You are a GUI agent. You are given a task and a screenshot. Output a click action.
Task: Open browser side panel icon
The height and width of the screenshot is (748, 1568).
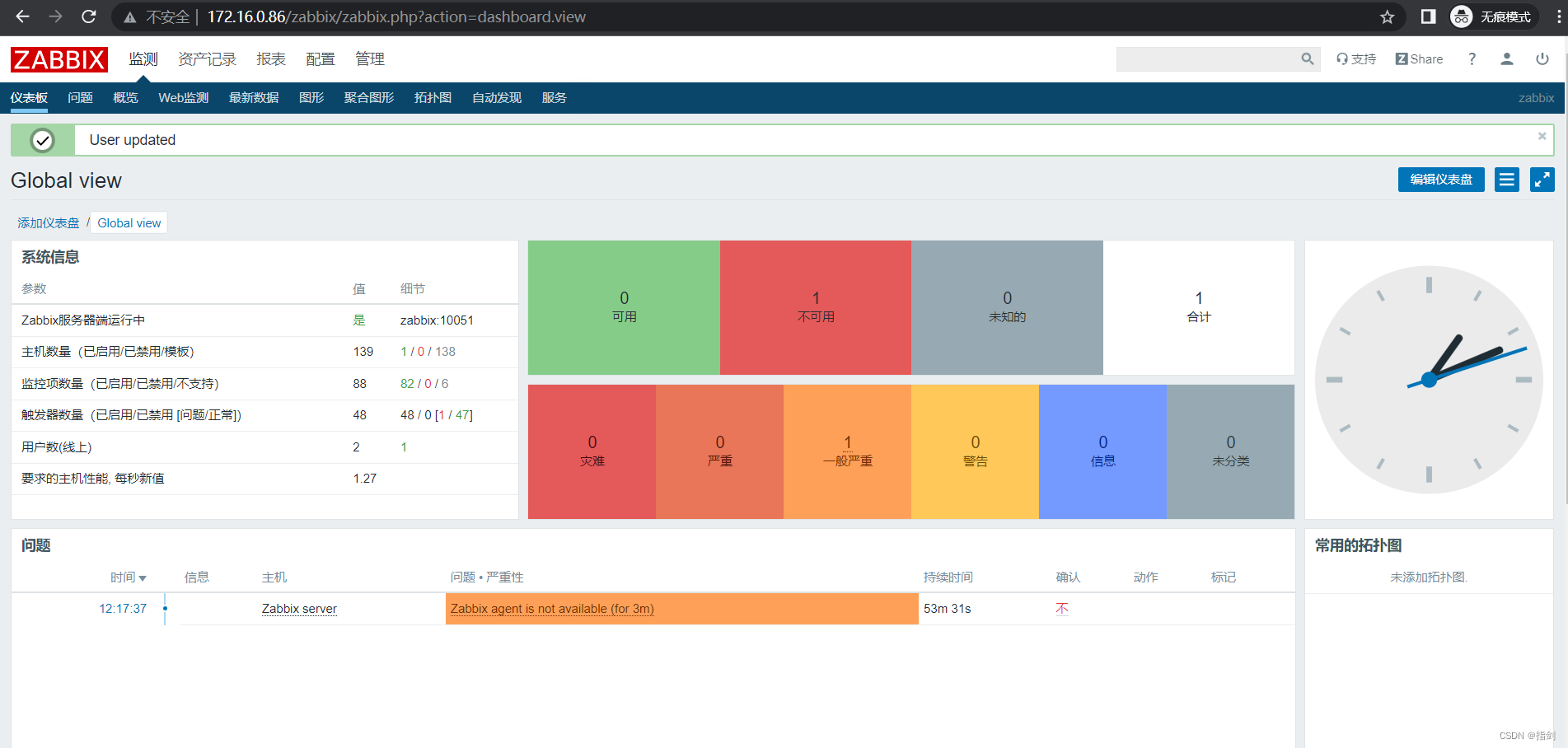1429,16
